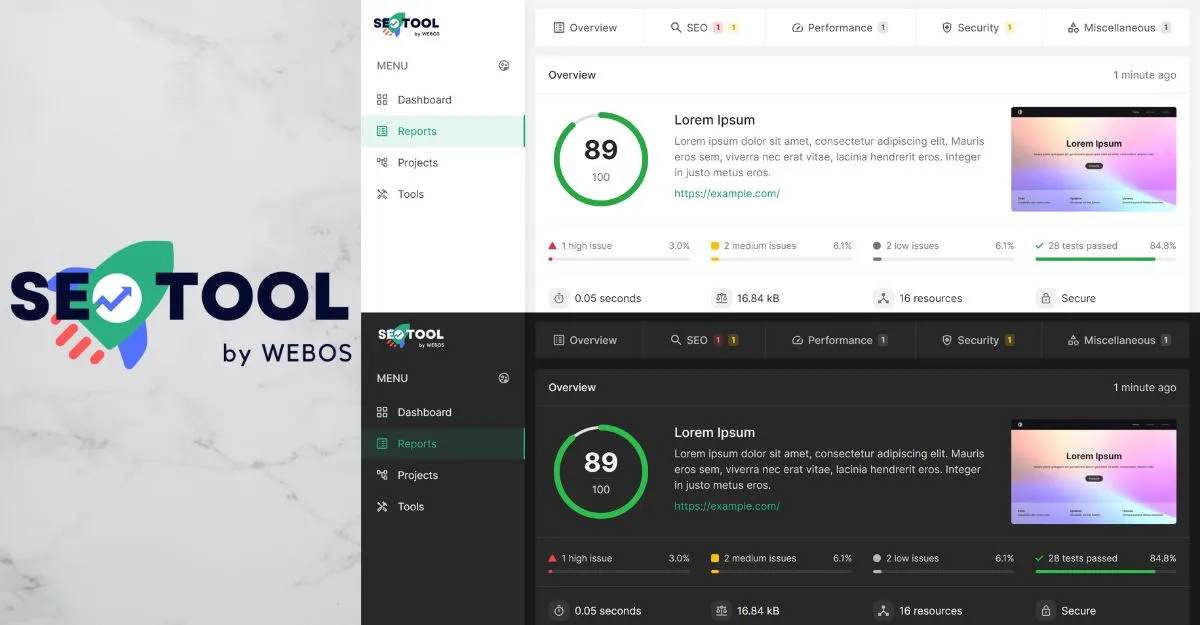Click the padlock Secure icon in light panel
Screen dimensions: 1200x625
1045,298
